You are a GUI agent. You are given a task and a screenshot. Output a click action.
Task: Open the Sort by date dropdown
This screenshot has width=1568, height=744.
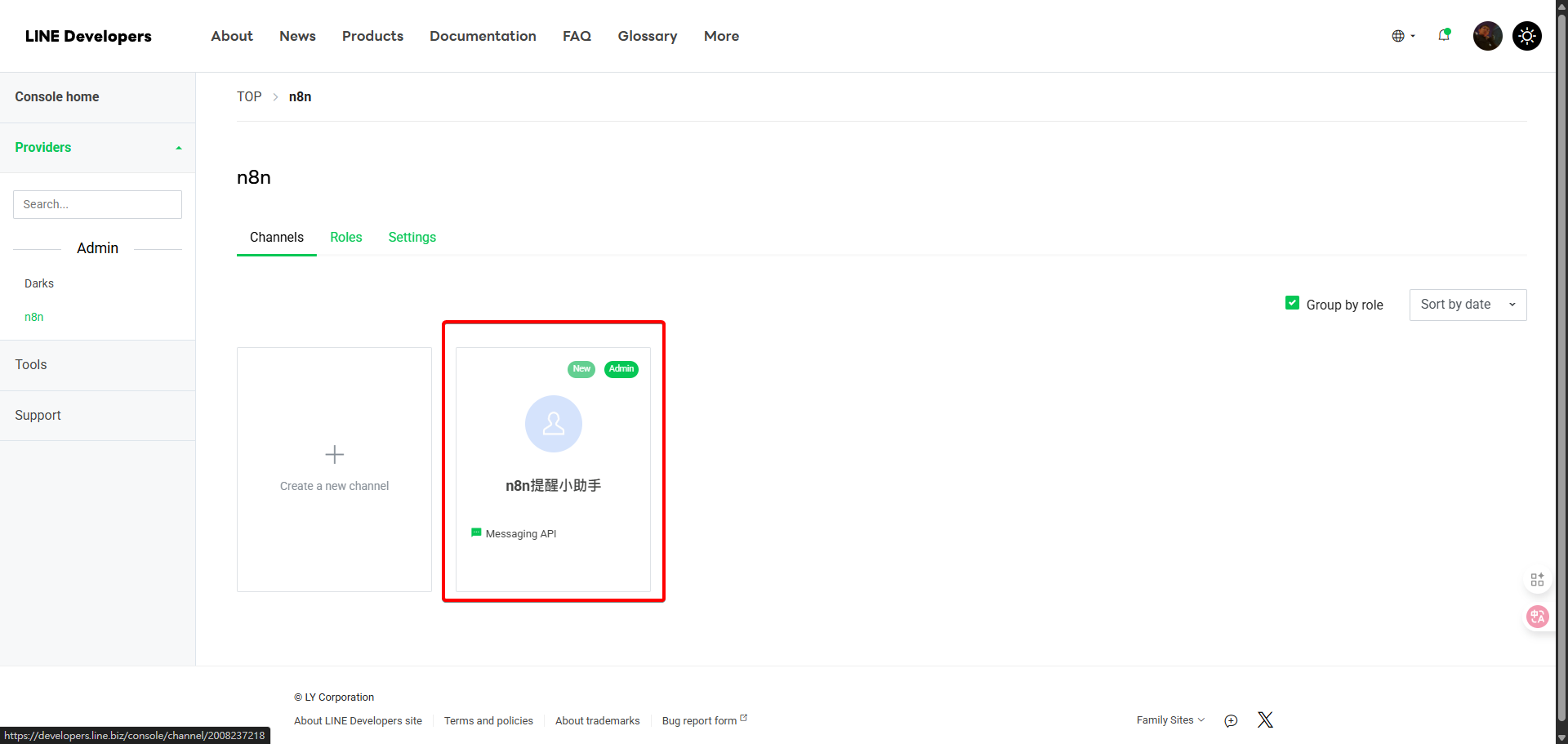coord(1468,304)
